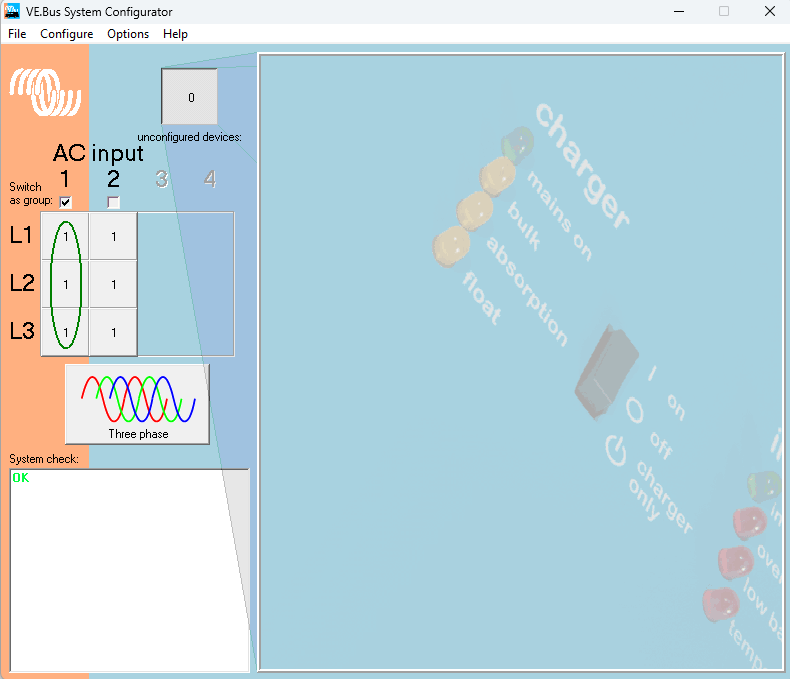The height and width of the screenshot is (679, 790).
Task: Click the System check OK text
Action: (x=21, y=478)
